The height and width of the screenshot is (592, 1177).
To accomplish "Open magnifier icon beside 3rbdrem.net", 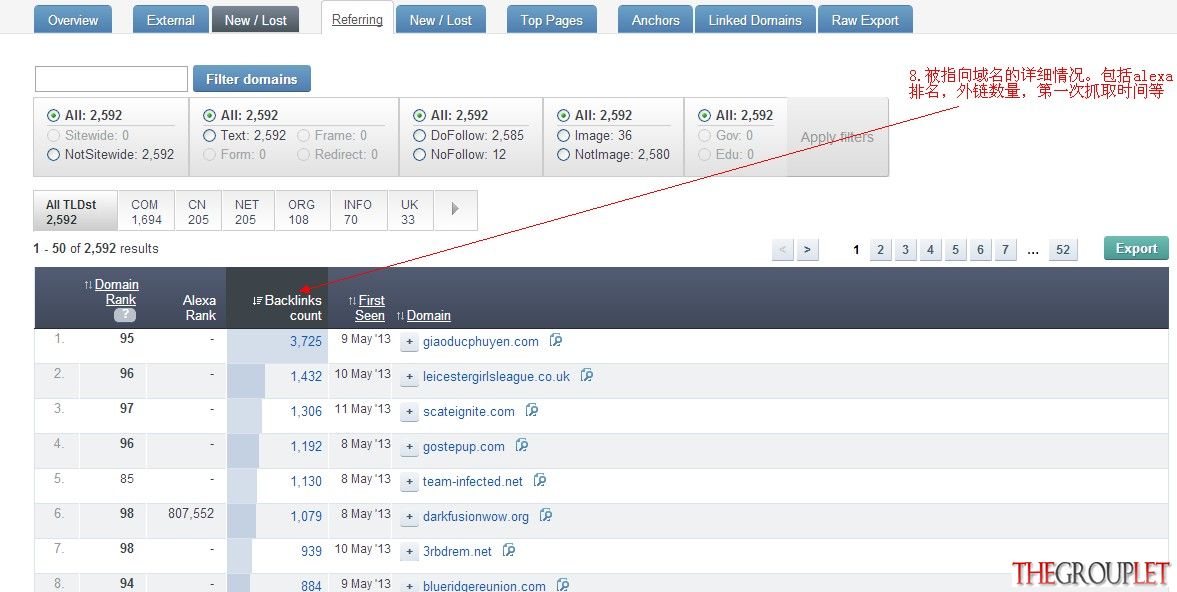I will pyautogui.click(x=509, y=550).
